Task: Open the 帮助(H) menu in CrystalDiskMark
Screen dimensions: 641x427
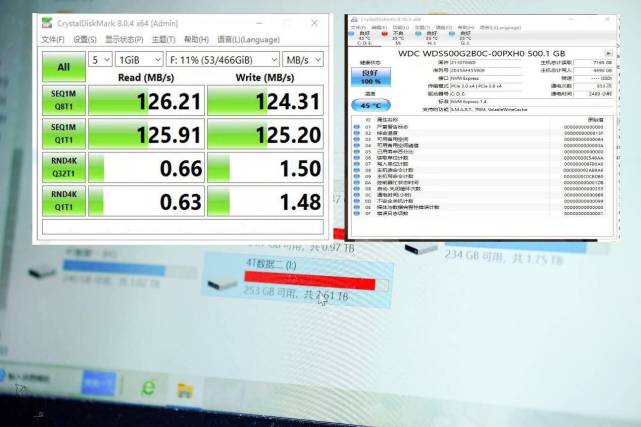Action: point(196,40)
